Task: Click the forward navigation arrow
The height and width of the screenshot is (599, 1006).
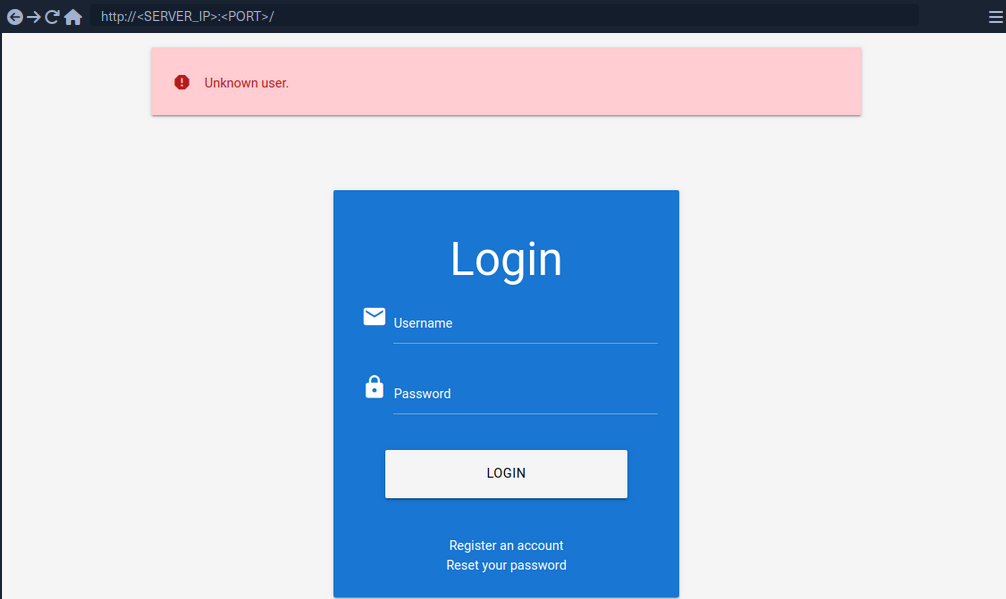Action: tap(36, 16)
